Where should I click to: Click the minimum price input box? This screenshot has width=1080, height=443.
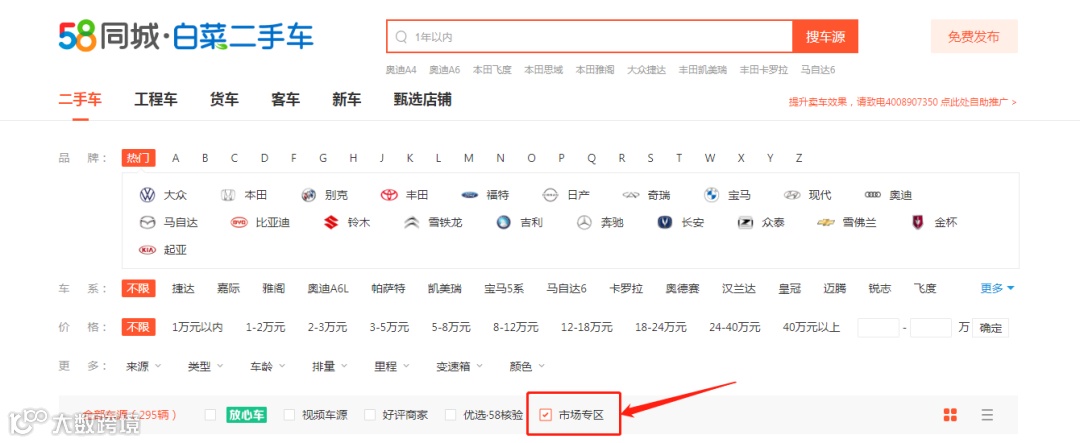click(x=878, y=328)
